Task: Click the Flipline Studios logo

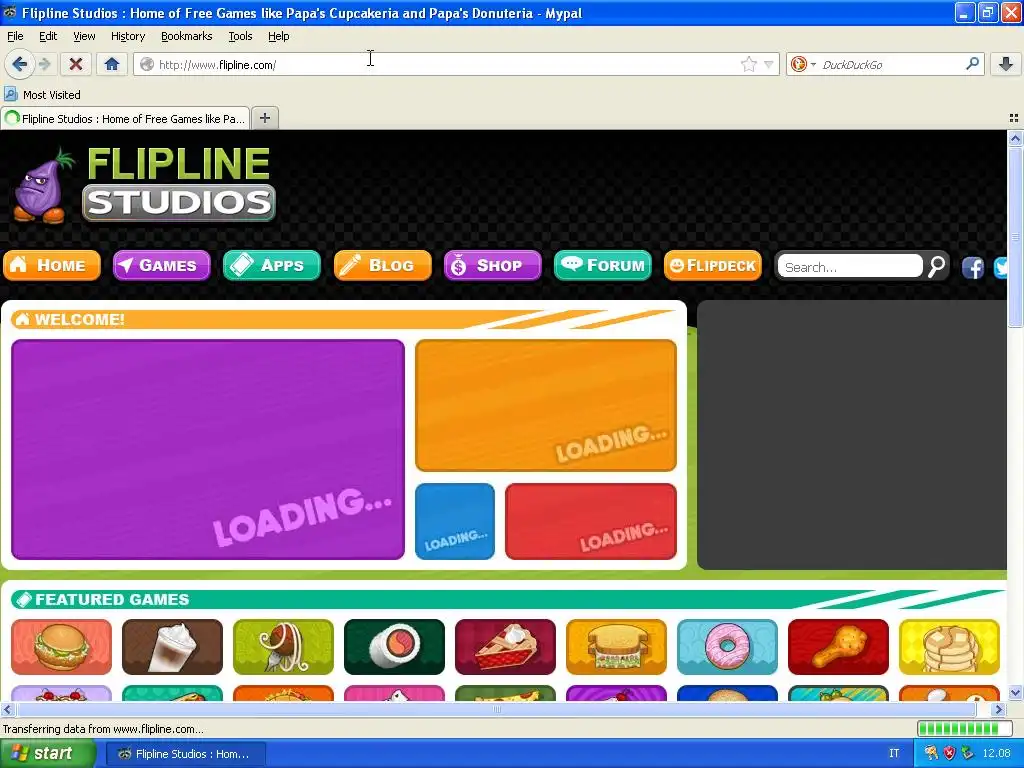Action: point(145,184)
